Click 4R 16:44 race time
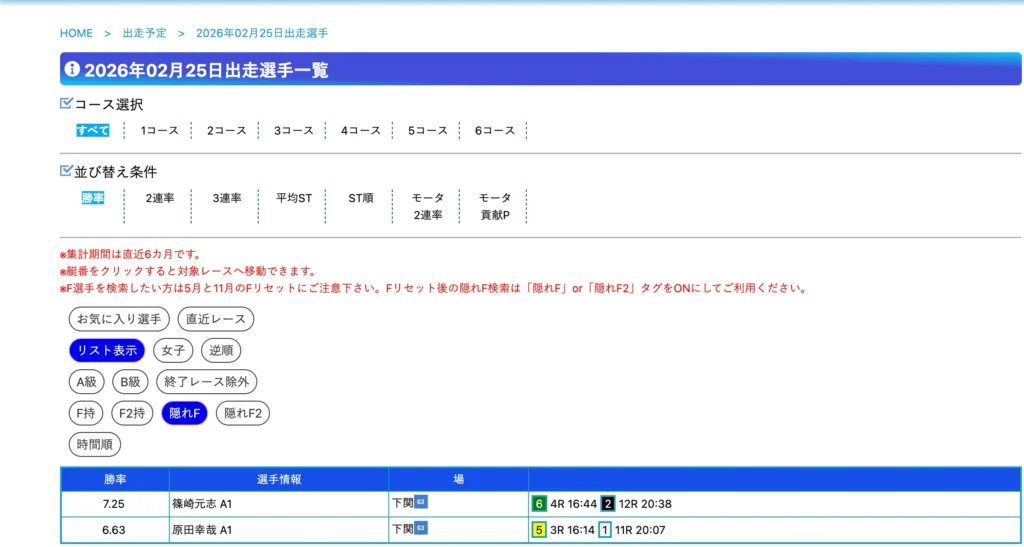This screenshot has width=1024, height=547. [572, 504]
